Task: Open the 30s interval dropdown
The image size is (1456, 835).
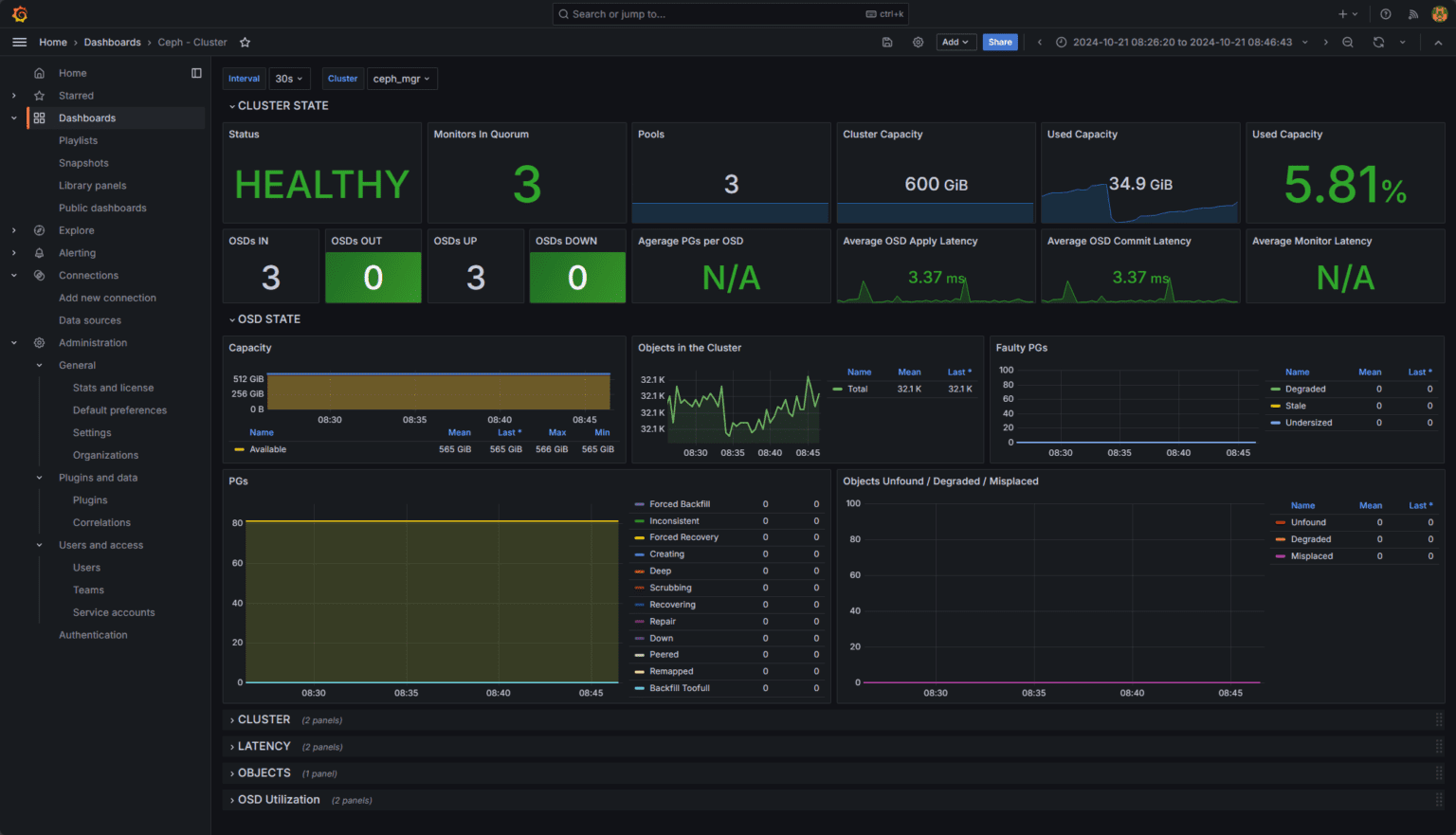Action: pyautogui.click(x=289, y=78)
